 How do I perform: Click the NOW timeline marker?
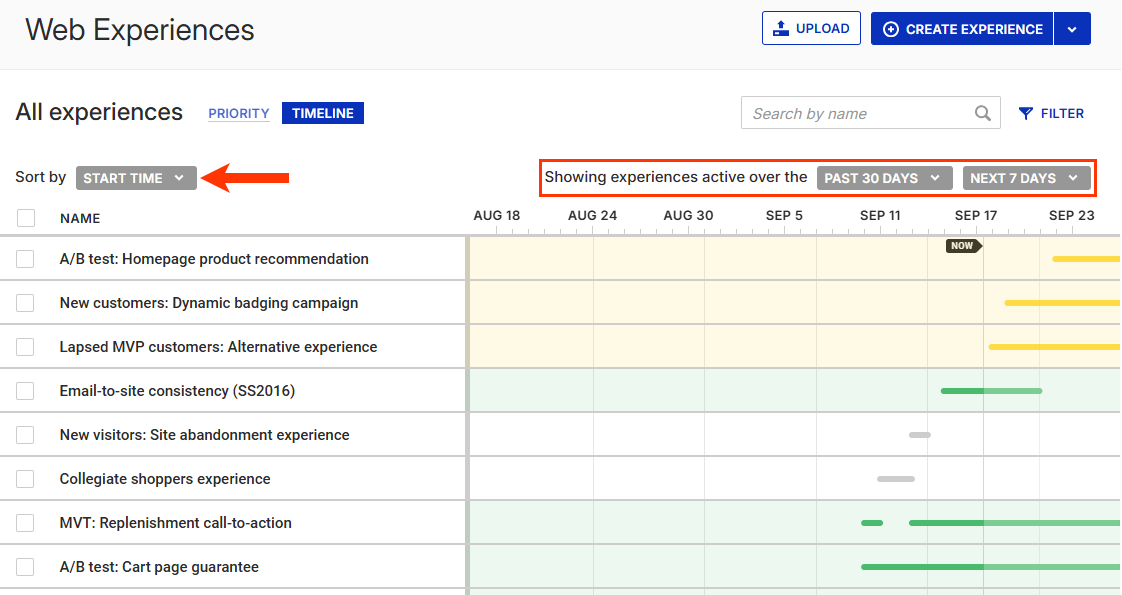point(963,245)
